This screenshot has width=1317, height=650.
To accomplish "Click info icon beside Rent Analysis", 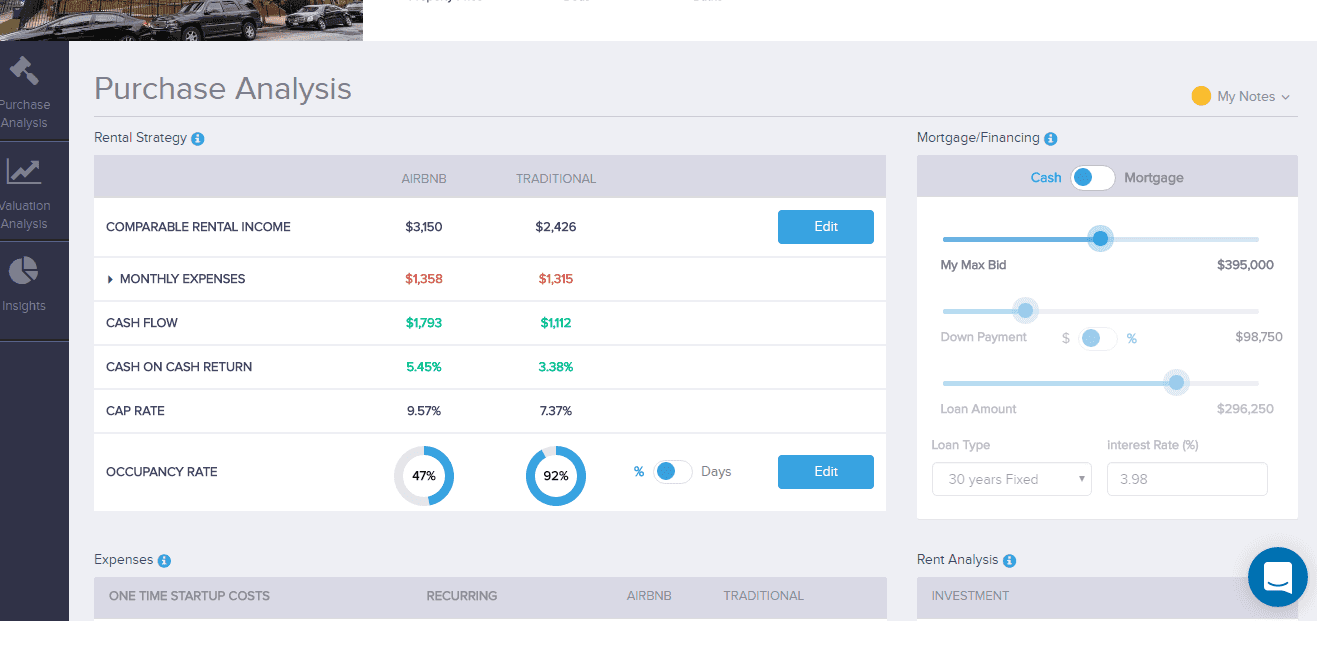I will click(1010, 561).
